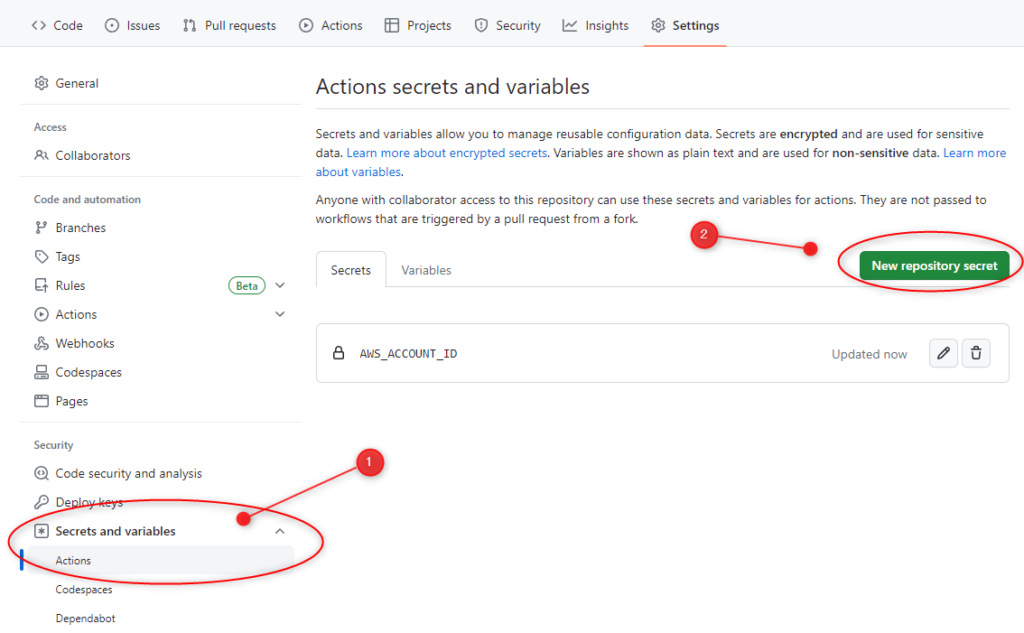Screen dimensions: 1024x633
Task: Click the shield icon on the Security tab
Action: tap(480, 25)
